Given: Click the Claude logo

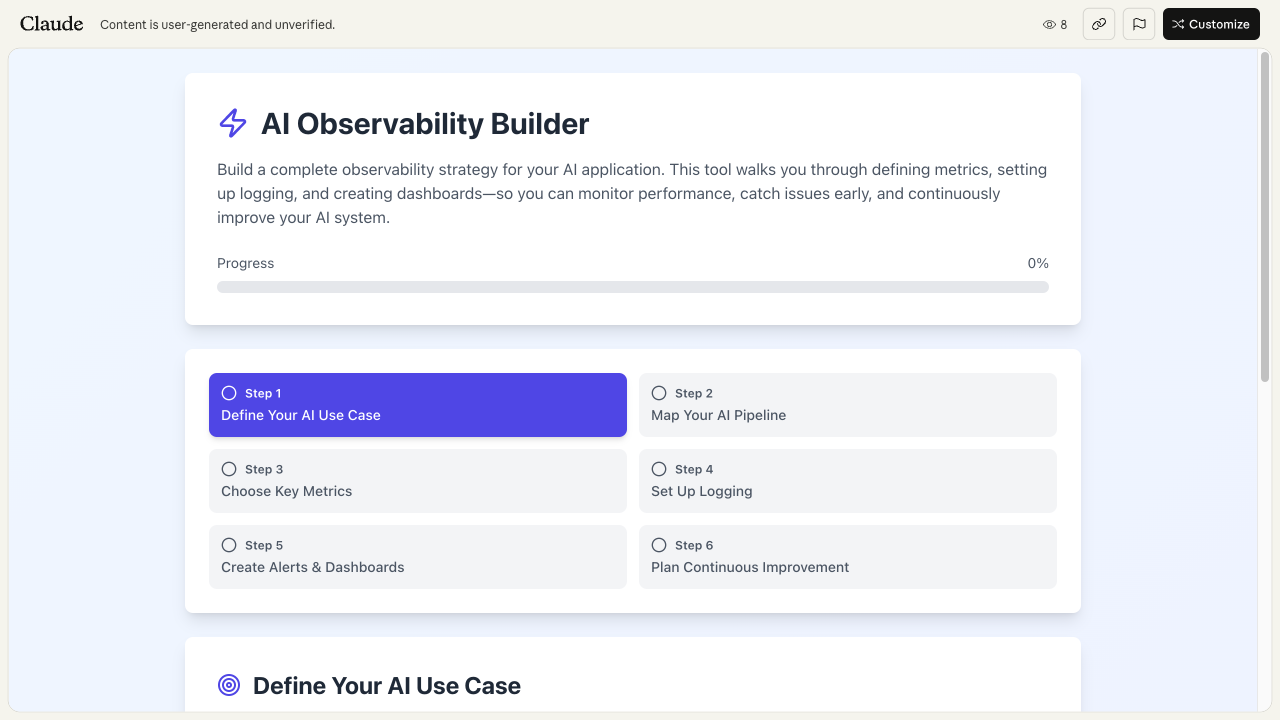Looking at the screenshot, I should [x=52, y=24].
